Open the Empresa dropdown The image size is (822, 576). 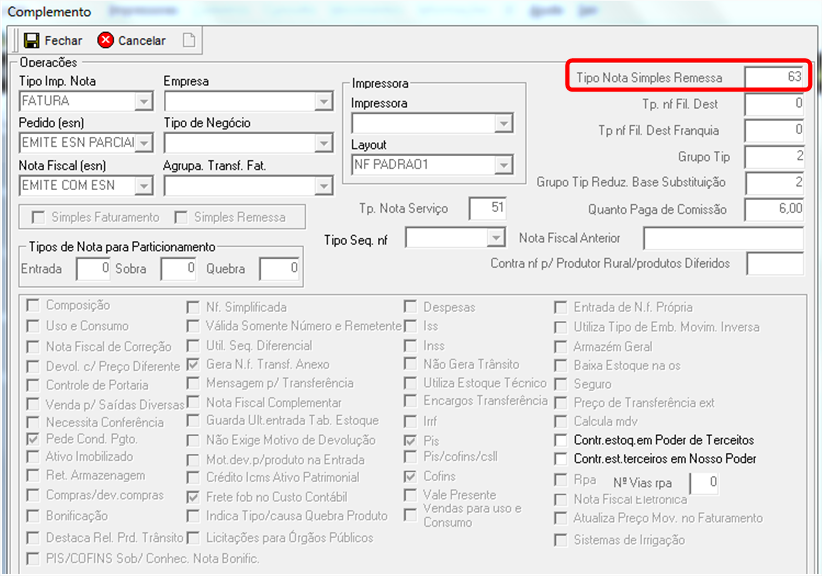pyautogui.click(x=324, y=101)
